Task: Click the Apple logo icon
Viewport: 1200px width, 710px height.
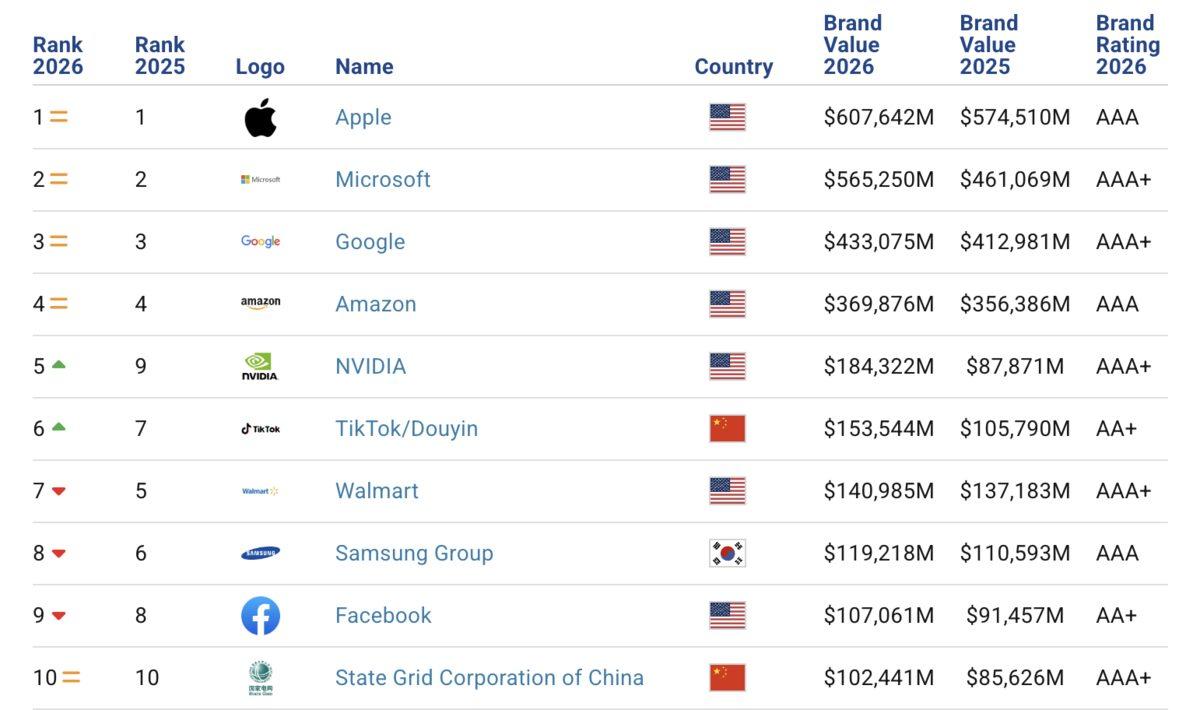Action: click(x=260, y=118)
